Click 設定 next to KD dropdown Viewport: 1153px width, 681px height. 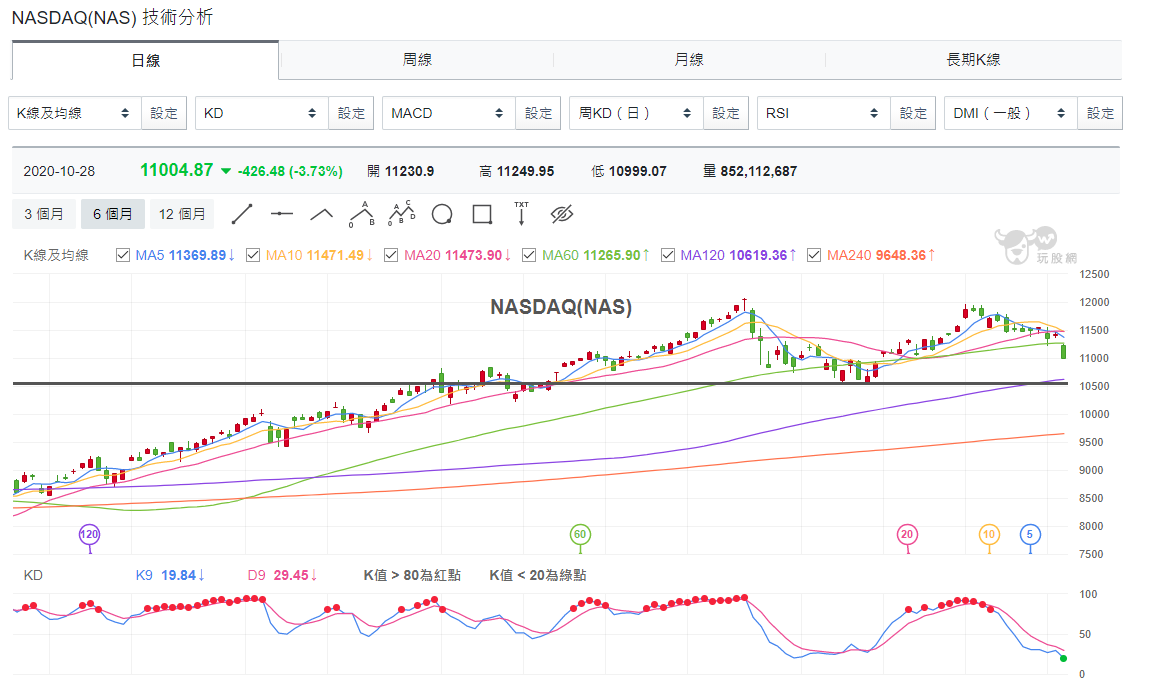[x=351, y=113]
